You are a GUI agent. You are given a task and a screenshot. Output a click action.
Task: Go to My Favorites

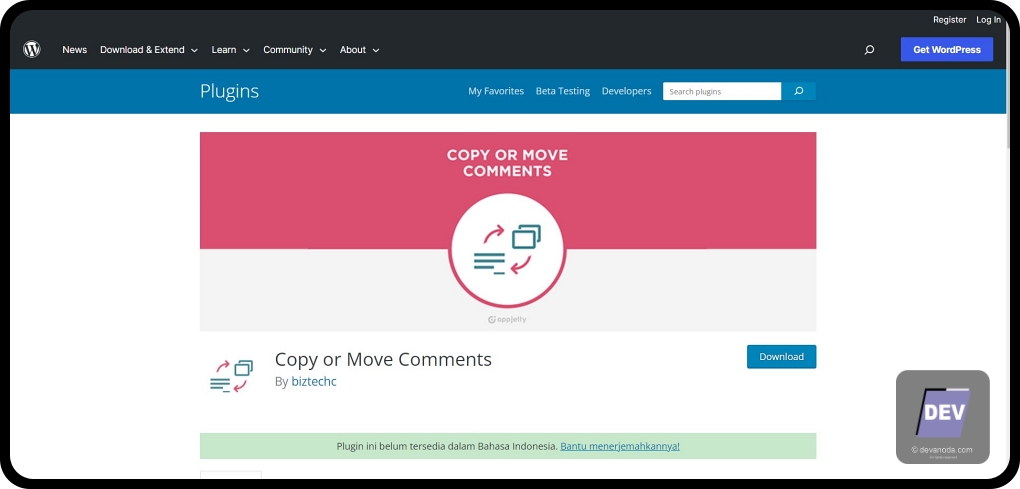pos(496,91)
